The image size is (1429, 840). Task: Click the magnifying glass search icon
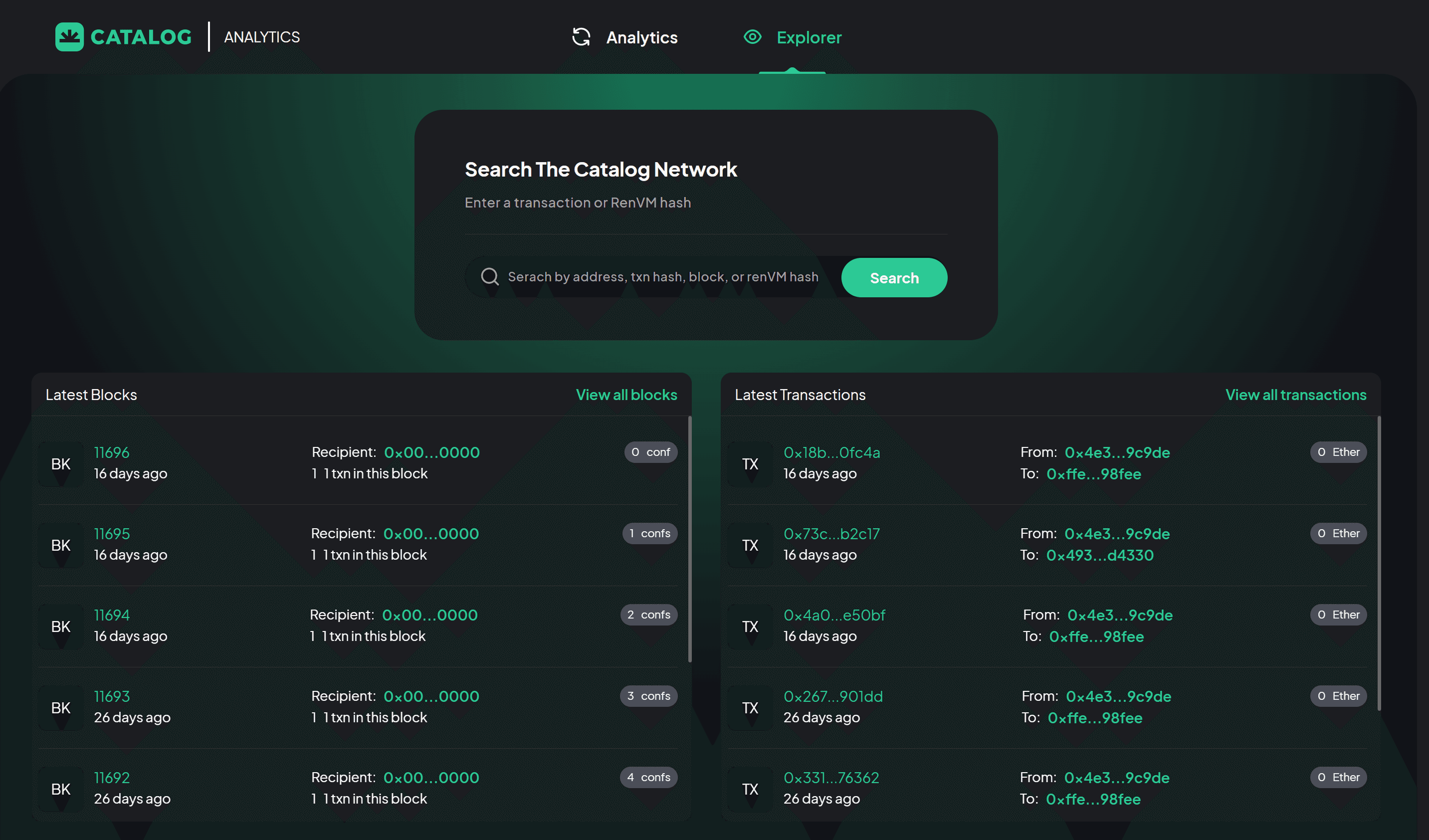click(x=489, y=277)
